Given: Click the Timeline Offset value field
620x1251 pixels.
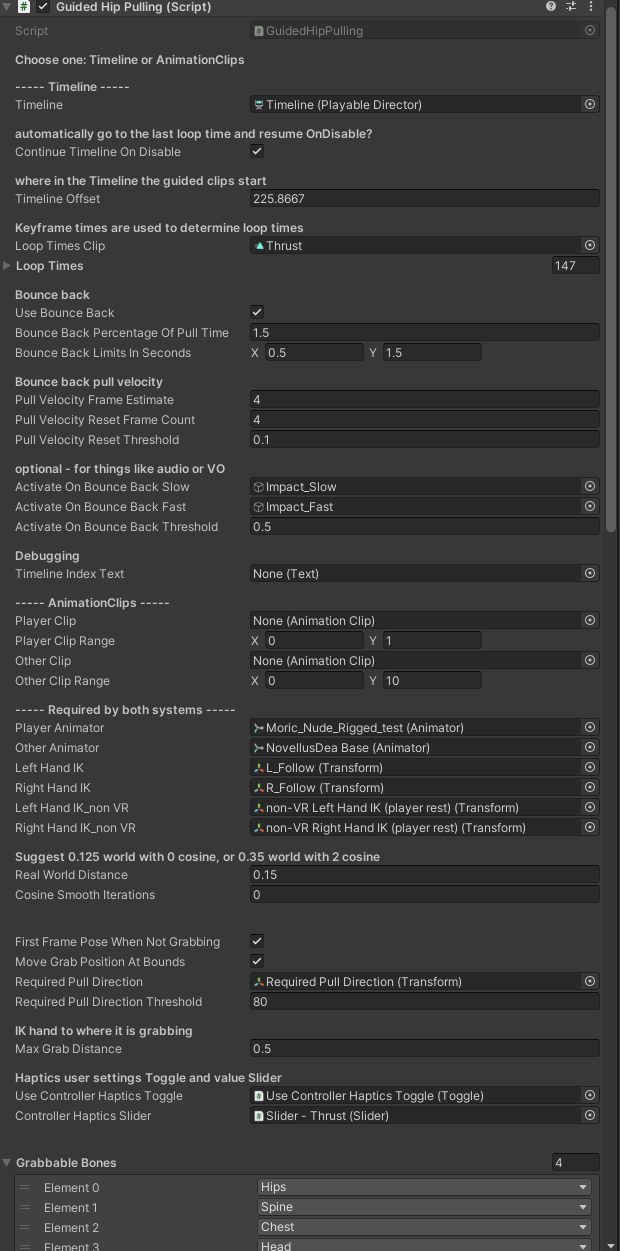Looking at the screenshot, I should click(x=424, y=199).
